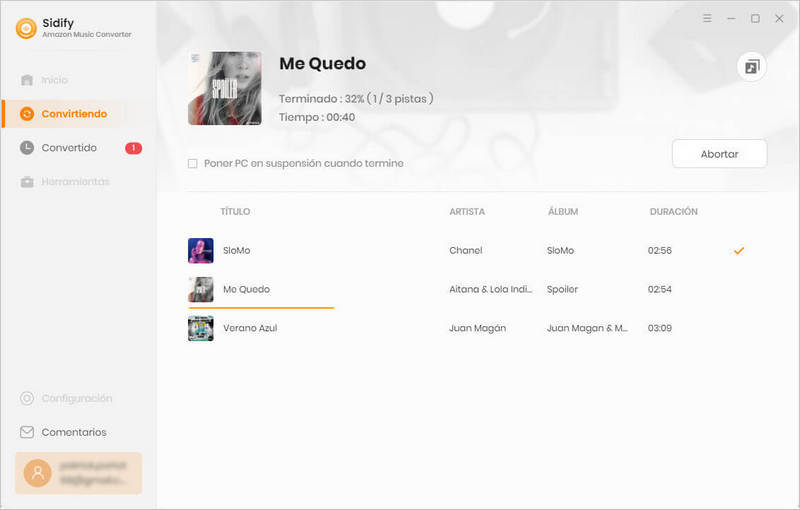The image size is (800, 510).
Task: Click the Me Quedo album cover art
Action: click(225, 88)
